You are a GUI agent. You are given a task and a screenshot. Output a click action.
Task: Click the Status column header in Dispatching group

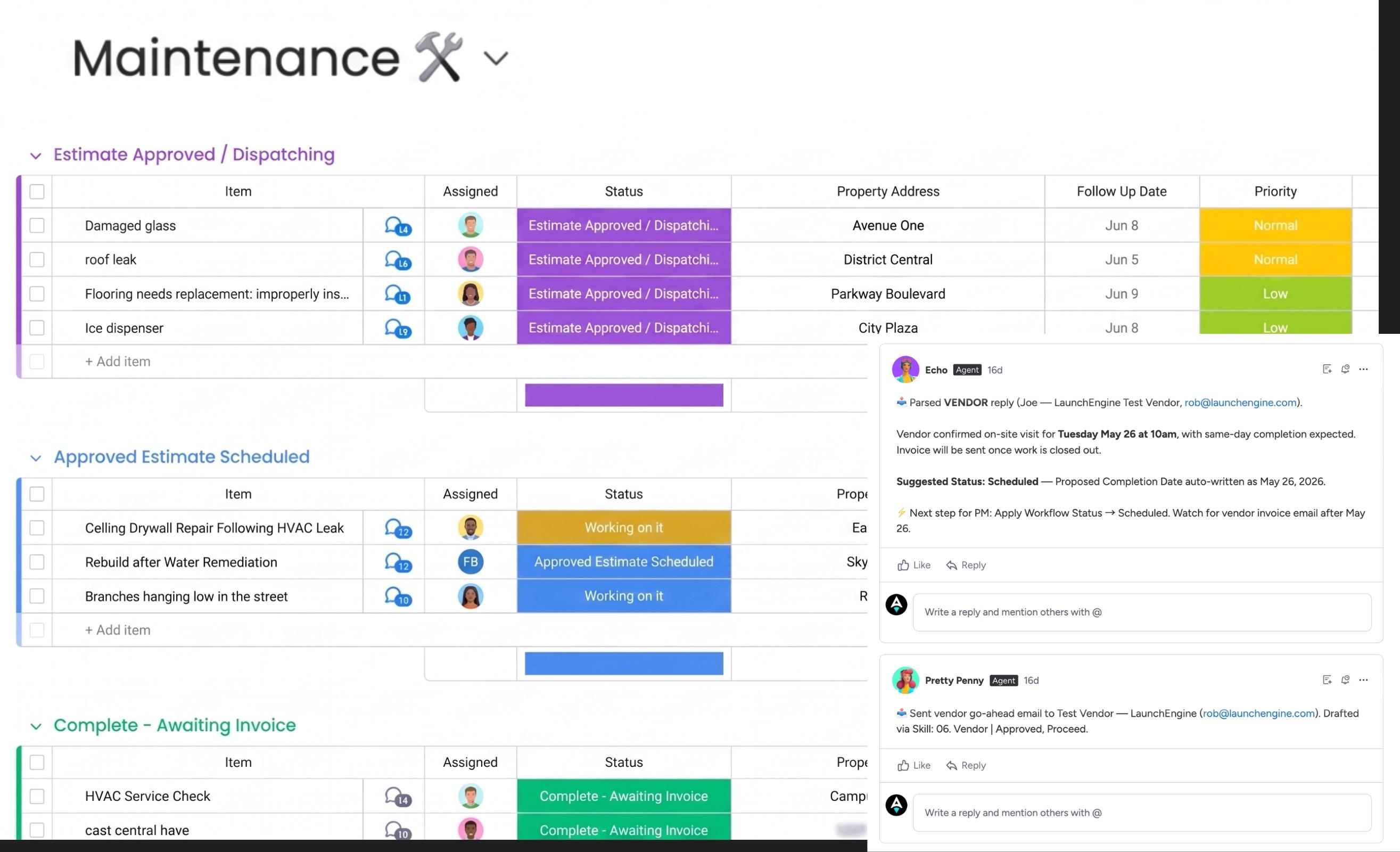pos(624,192)
